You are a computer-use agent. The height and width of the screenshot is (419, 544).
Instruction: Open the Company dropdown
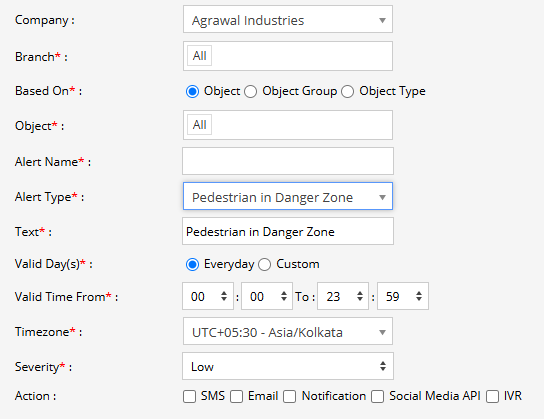pyautogui.click(x=288, y=19)
